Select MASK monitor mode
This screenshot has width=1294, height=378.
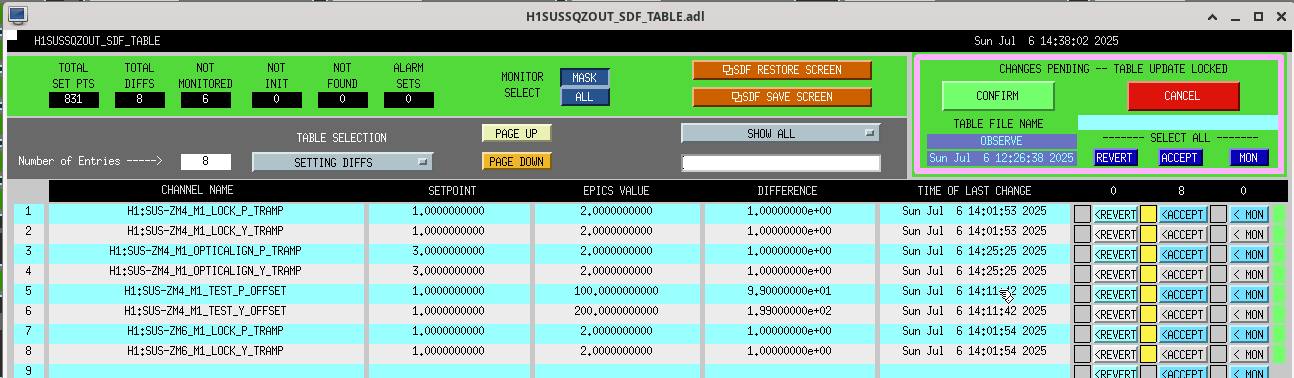pyautogui.click(x=584, y=77)
